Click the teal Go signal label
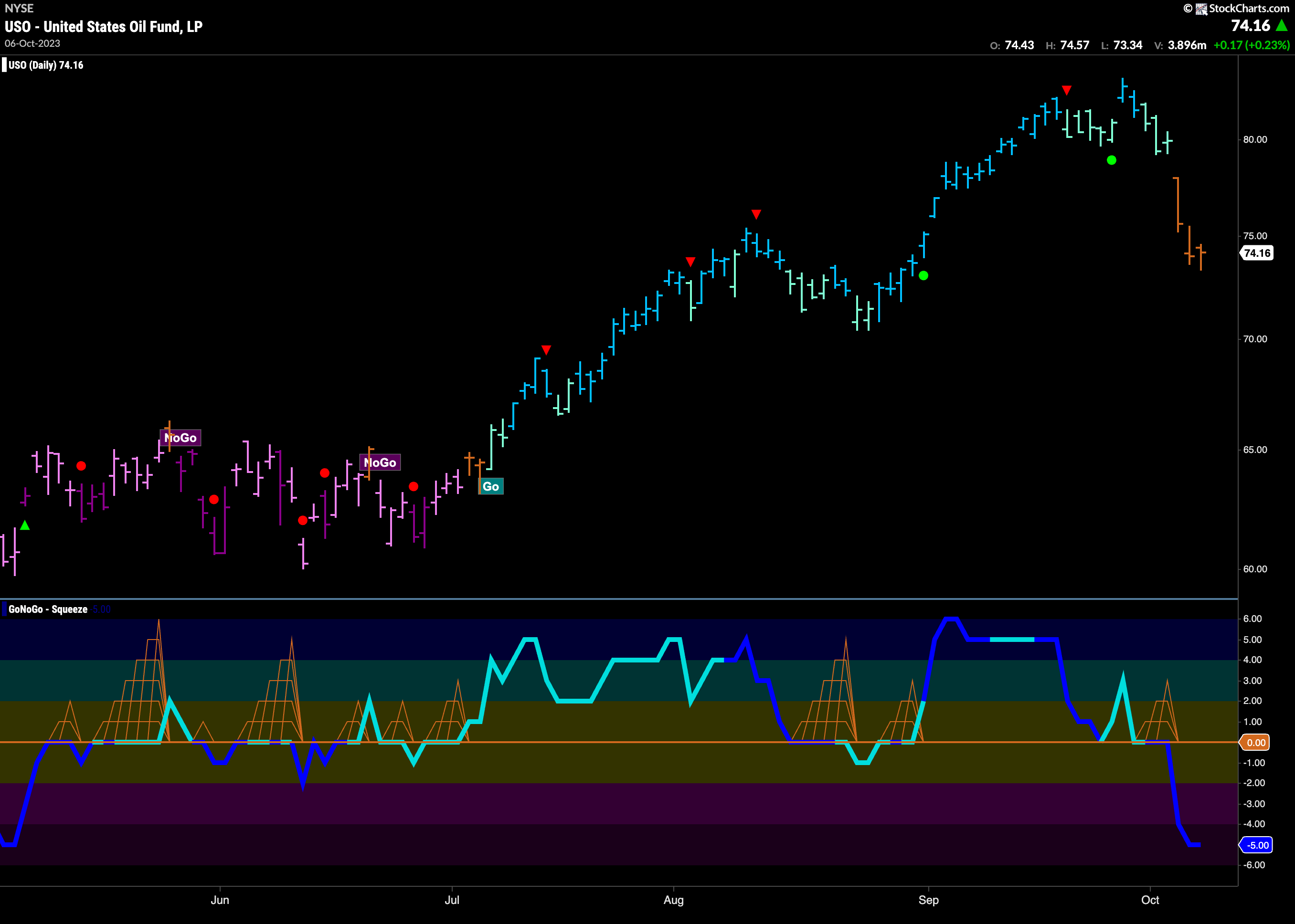Viewport: 1295px width, 924px height. (x=491, y=486)
